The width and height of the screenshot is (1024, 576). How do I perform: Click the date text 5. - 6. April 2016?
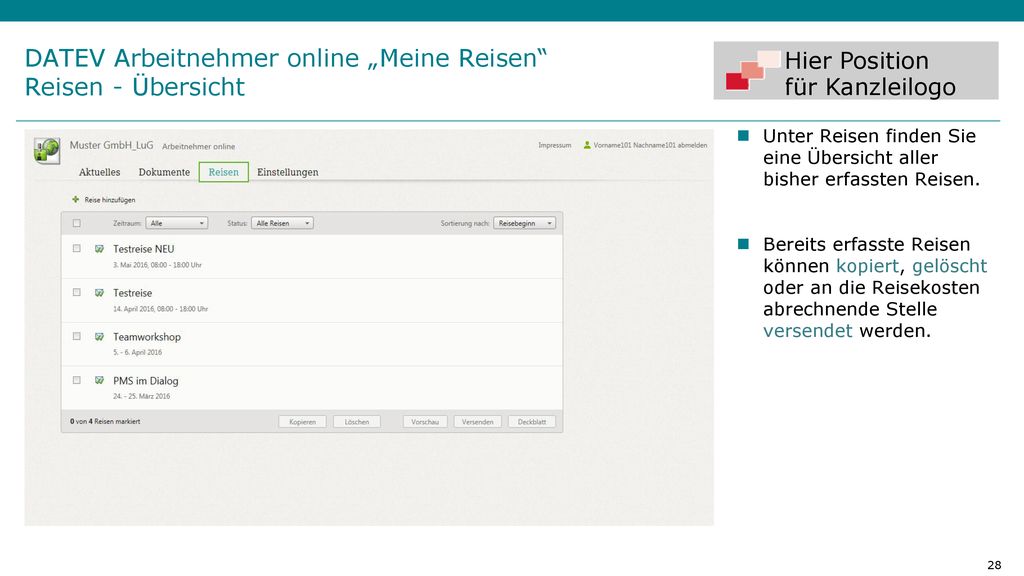(x=137, y=352)
